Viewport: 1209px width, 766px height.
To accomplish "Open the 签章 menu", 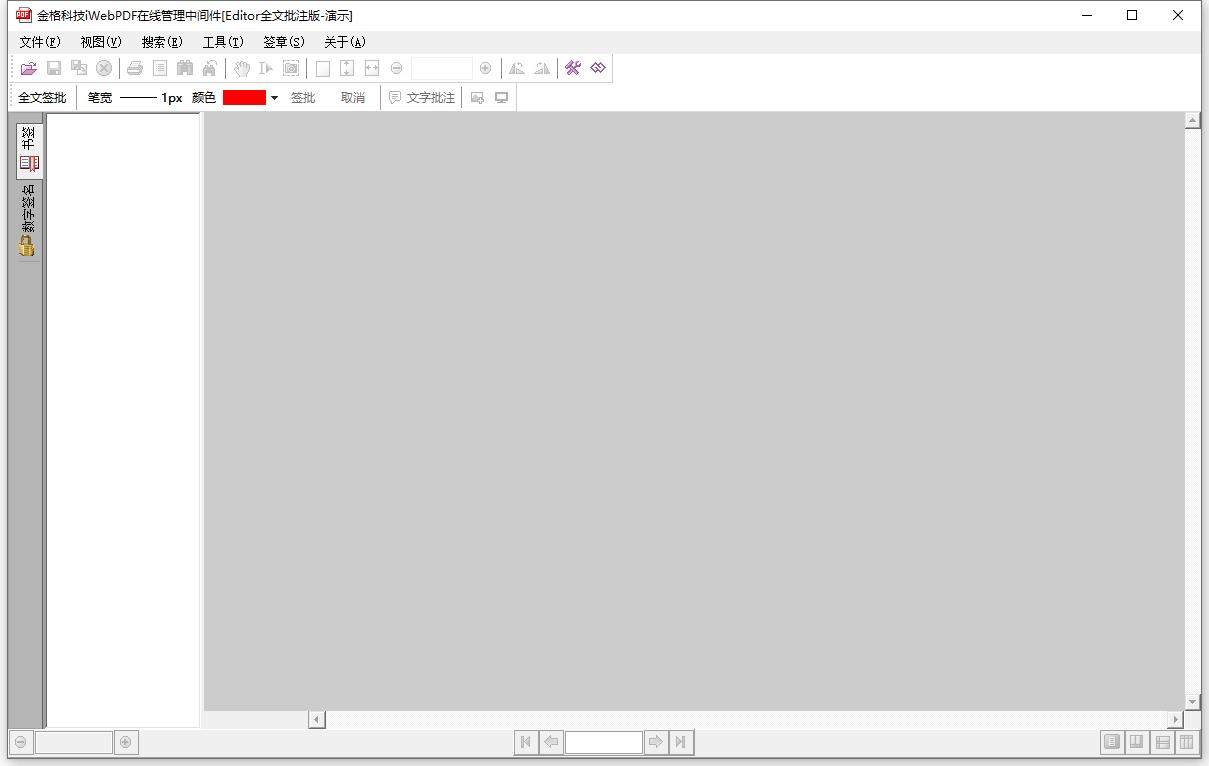I will pos(283,42).
